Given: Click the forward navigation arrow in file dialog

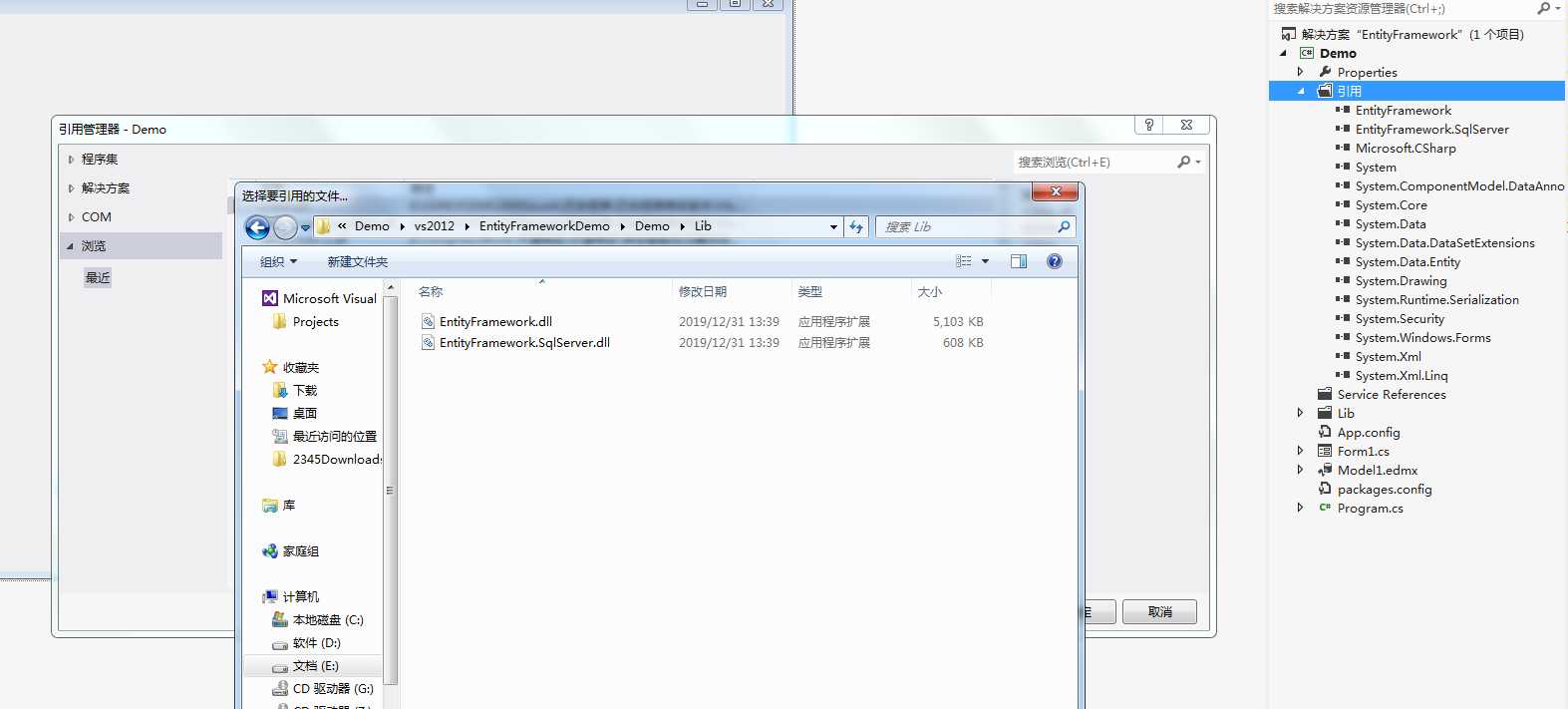Looking at the screenshot, I should pyautogui.click(x=285, y=227).
